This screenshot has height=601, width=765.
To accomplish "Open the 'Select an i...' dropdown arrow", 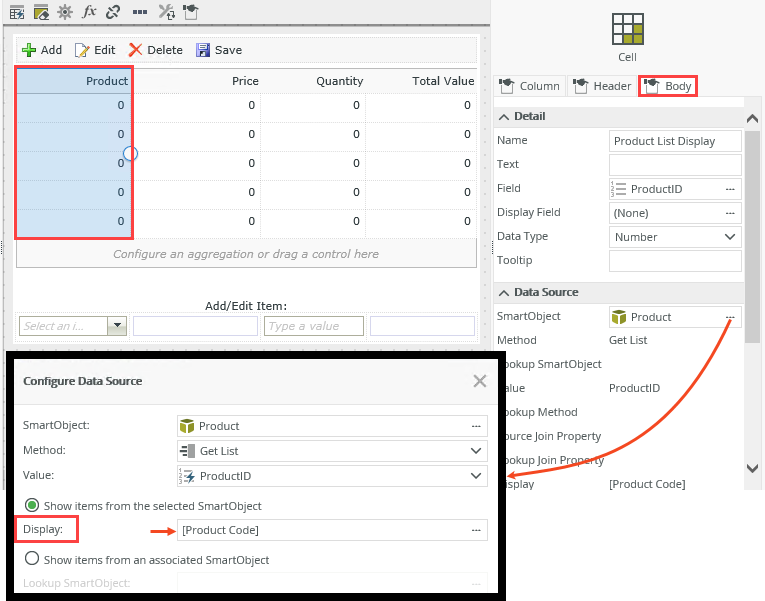I will tap(117, 326).
